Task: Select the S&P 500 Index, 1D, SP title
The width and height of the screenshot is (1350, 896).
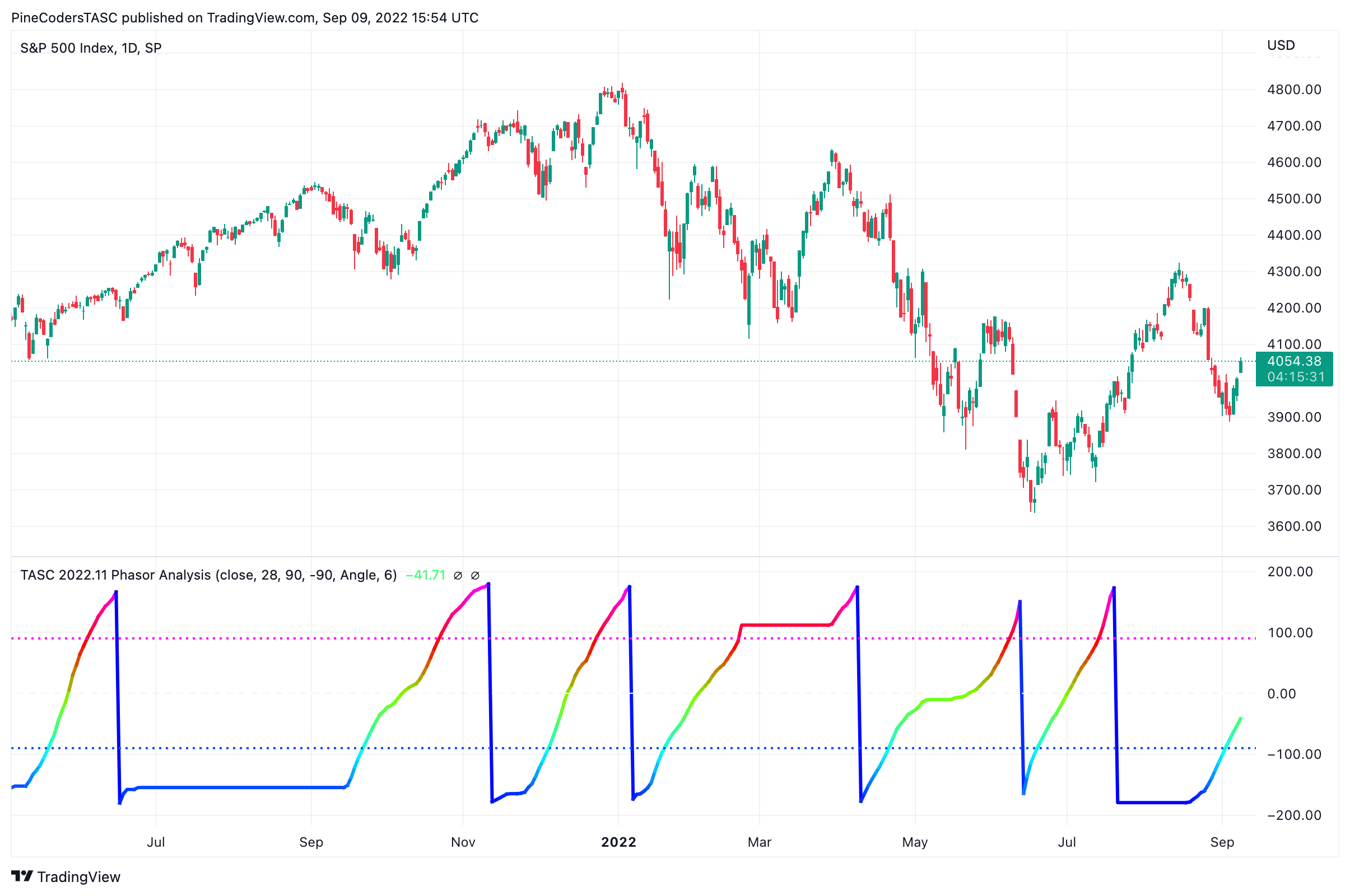Action: 91,48
